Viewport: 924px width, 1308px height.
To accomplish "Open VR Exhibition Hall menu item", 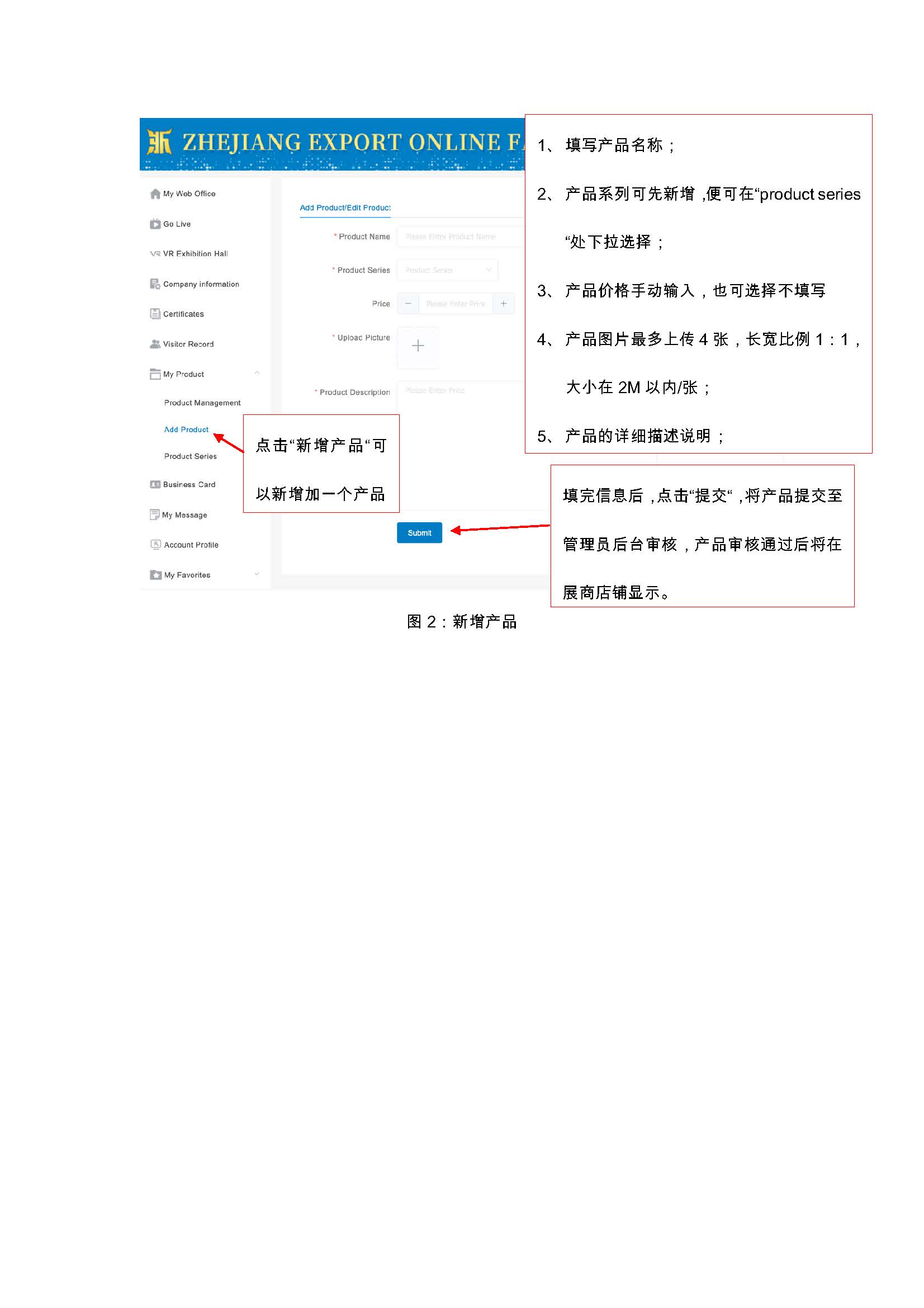I will click(195, 254).
